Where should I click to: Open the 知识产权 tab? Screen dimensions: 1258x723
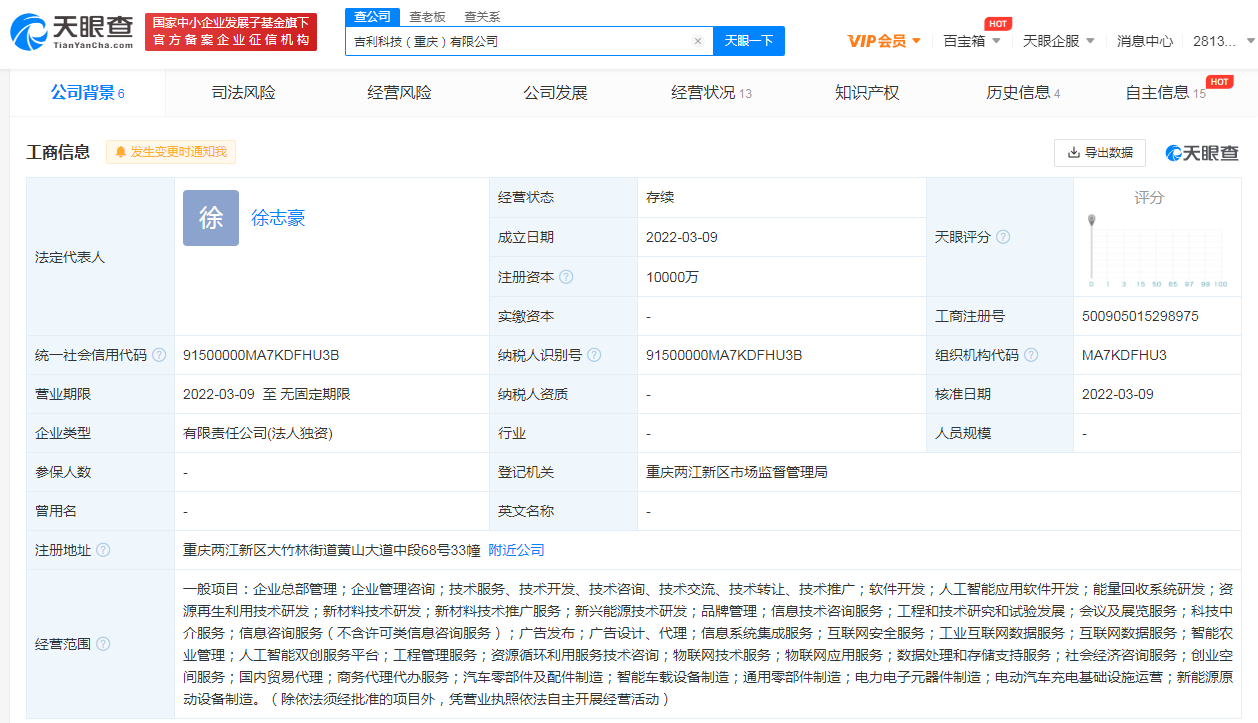click(x=867, y=93)
